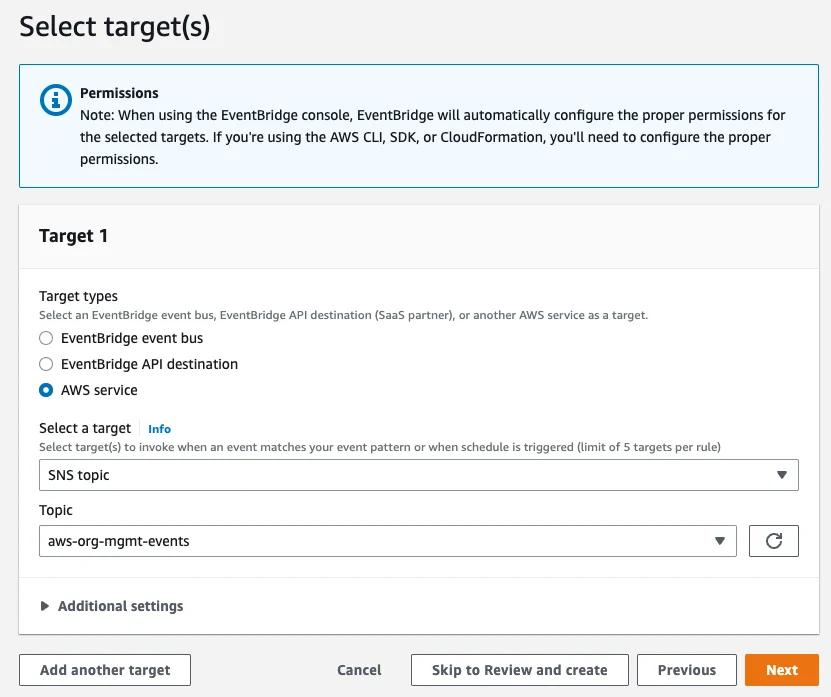Click the Target 1 panel header
This screenshot has height=697, width=831.
point(74,236)
